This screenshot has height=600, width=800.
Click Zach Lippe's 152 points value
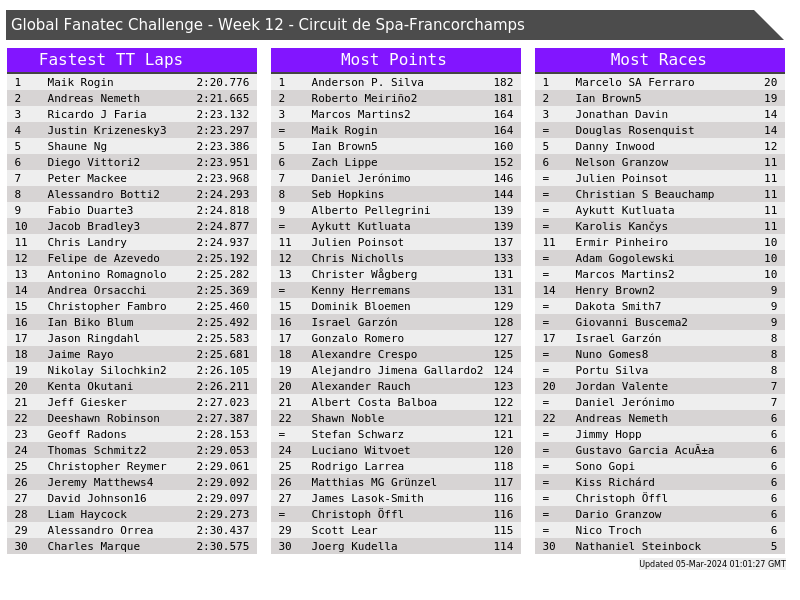(x=503, y=162)
